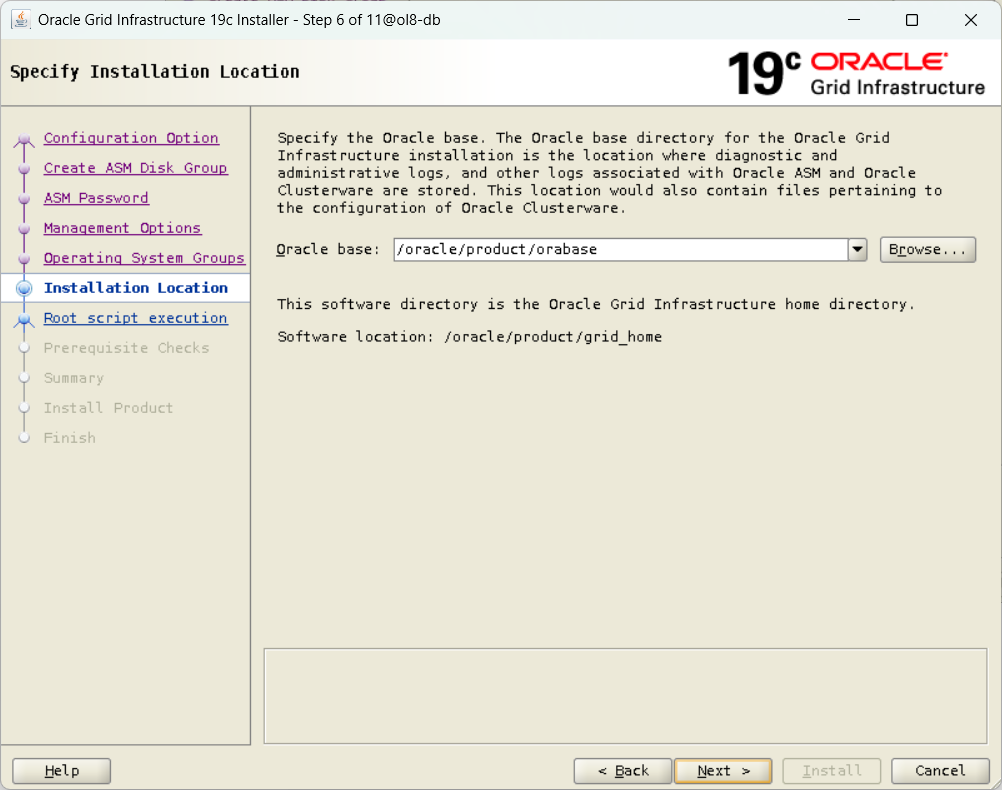1002x790 pixels.
Task: Go Back to previous step
Action: [x=622, y=771]
